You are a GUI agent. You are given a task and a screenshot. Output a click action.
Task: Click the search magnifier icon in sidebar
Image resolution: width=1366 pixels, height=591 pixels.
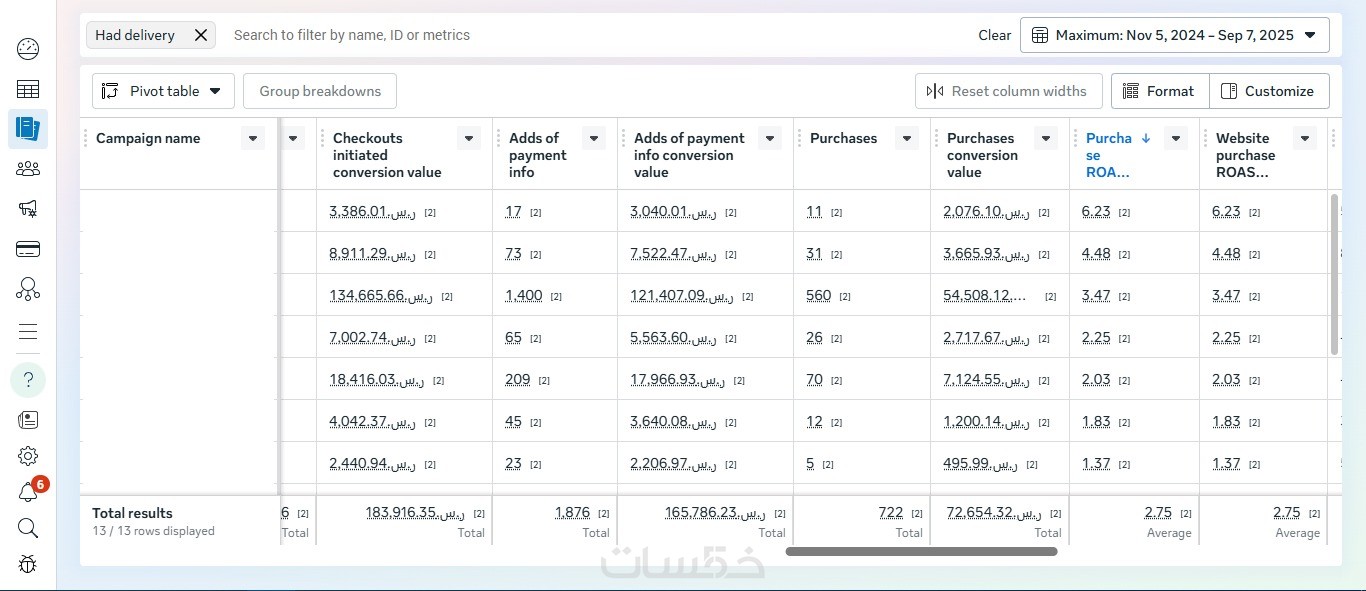tap(28, 528)
